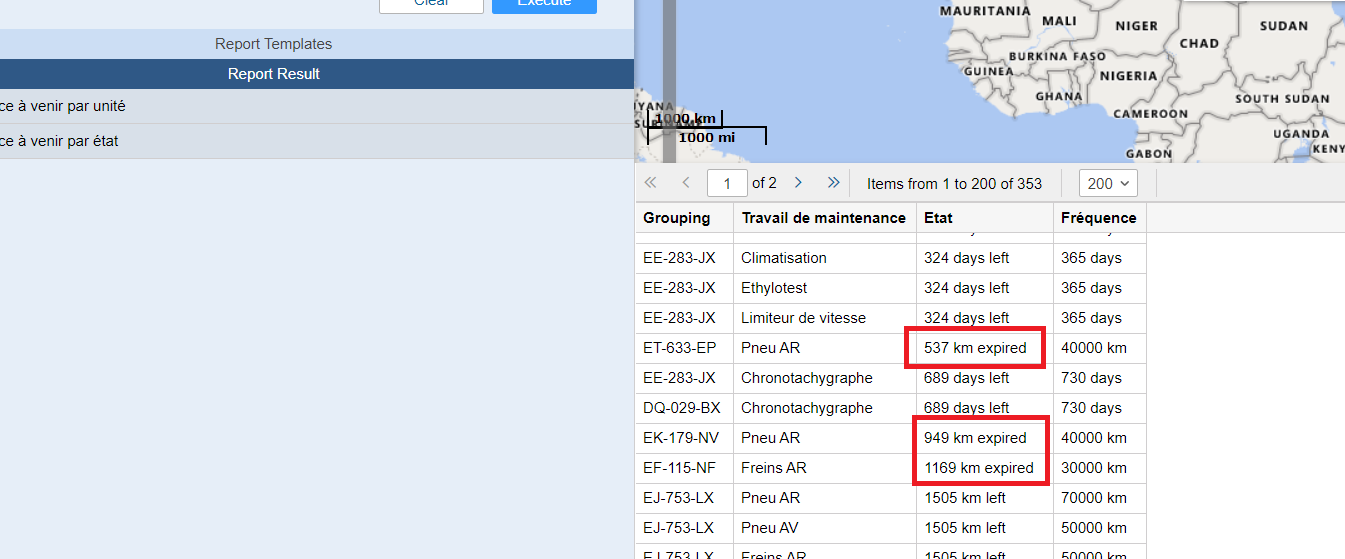Open the 'à venir par unité' report result
The image size is (1345, 559).
point(62,106)
